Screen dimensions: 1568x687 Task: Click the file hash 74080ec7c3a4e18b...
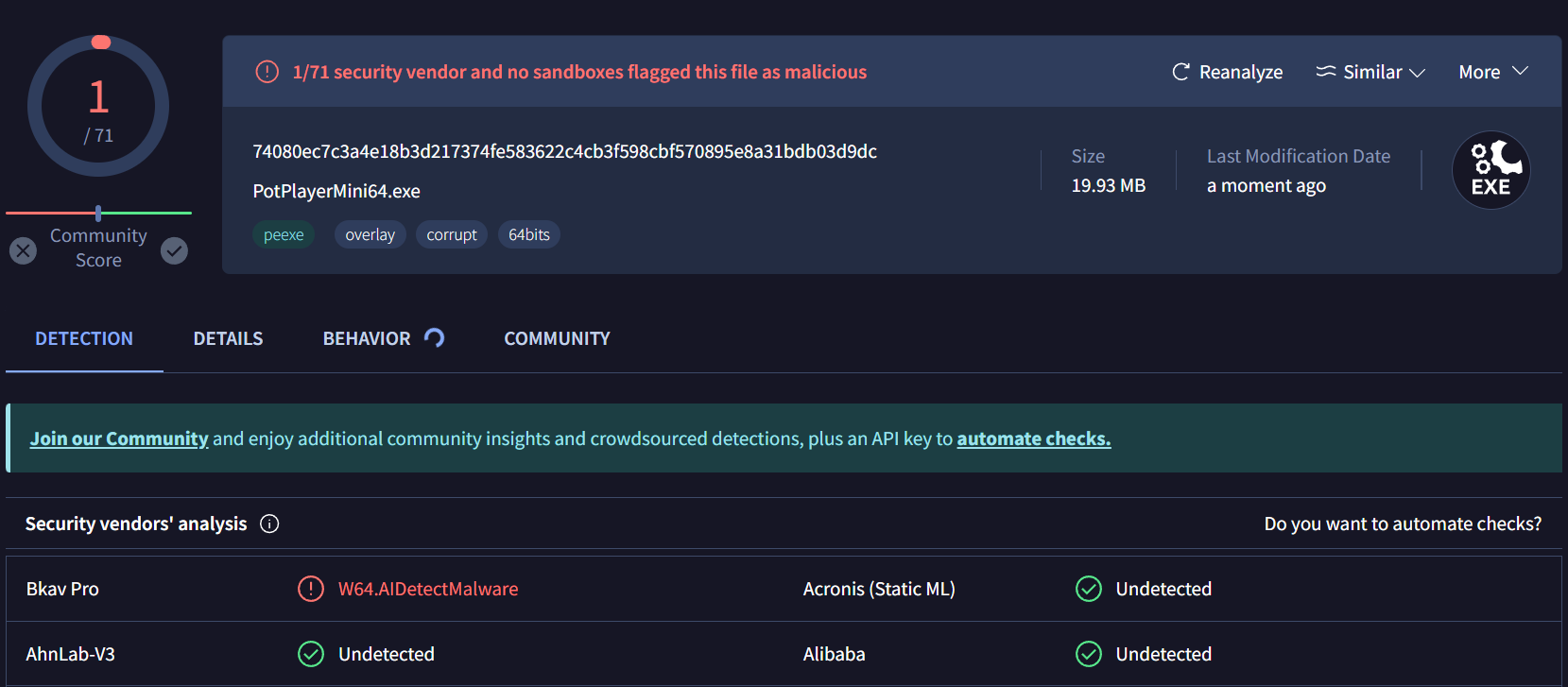coord(565,151)
